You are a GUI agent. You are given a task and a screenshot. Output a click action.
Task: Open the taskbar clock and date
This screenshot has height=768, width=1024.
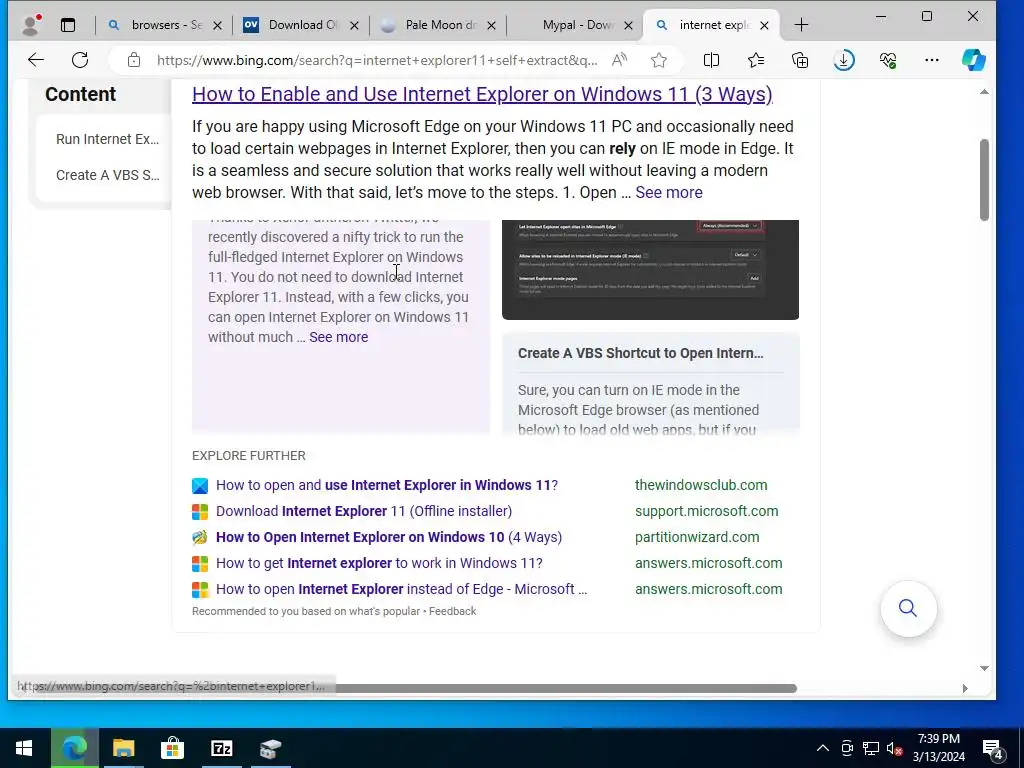pyautogui.click(x=939, y=748)
